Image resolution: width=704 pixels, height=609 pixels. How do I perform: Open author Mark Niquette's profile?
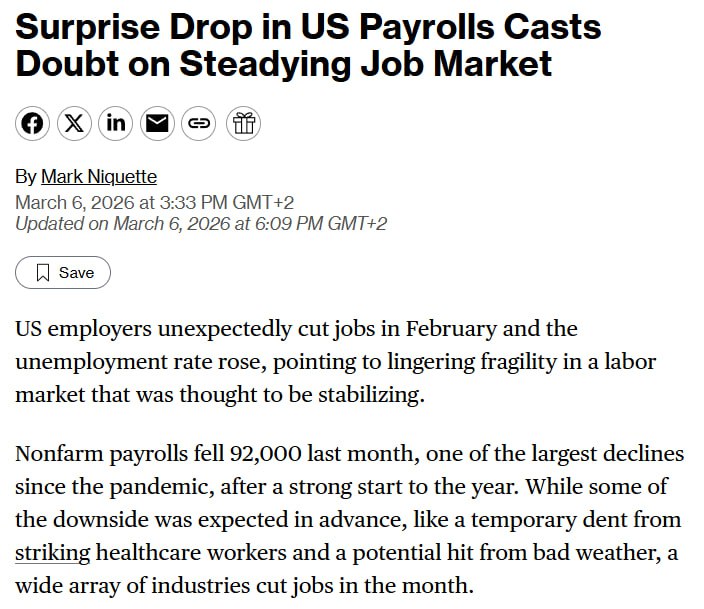[99, 177]
